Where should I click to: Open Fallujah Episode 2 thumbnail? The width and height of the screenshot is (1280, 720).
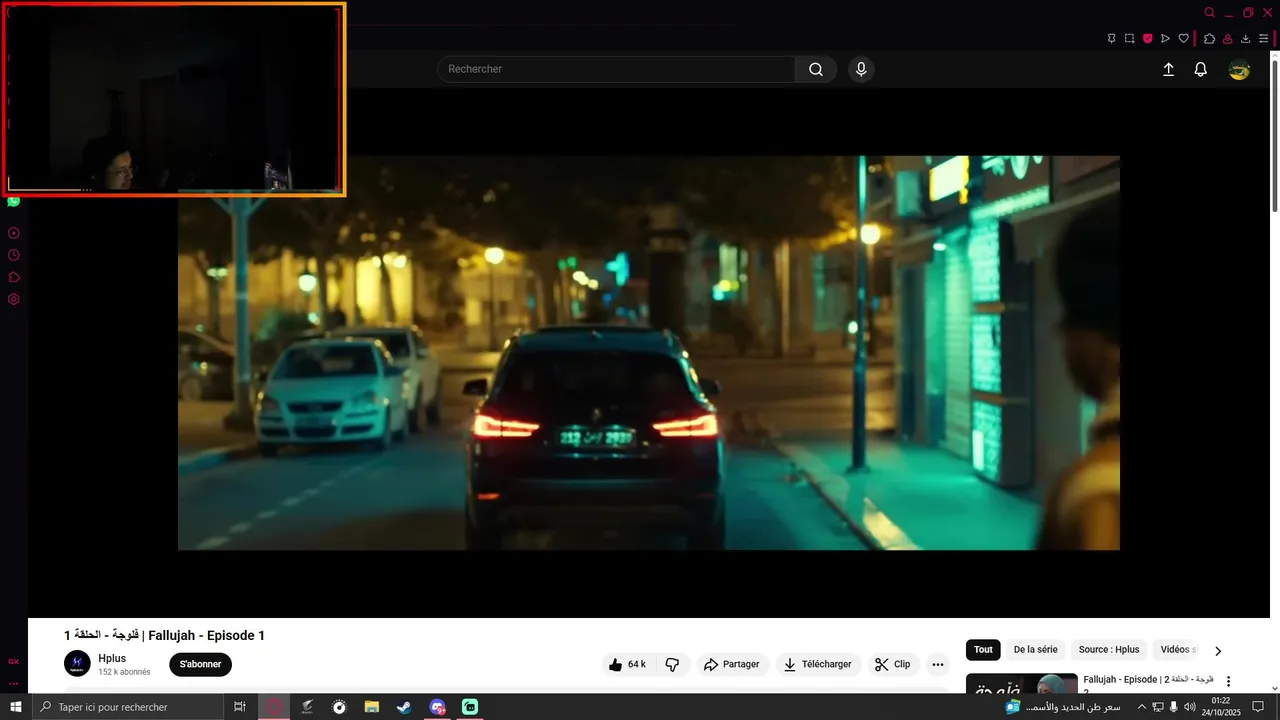1021,684
